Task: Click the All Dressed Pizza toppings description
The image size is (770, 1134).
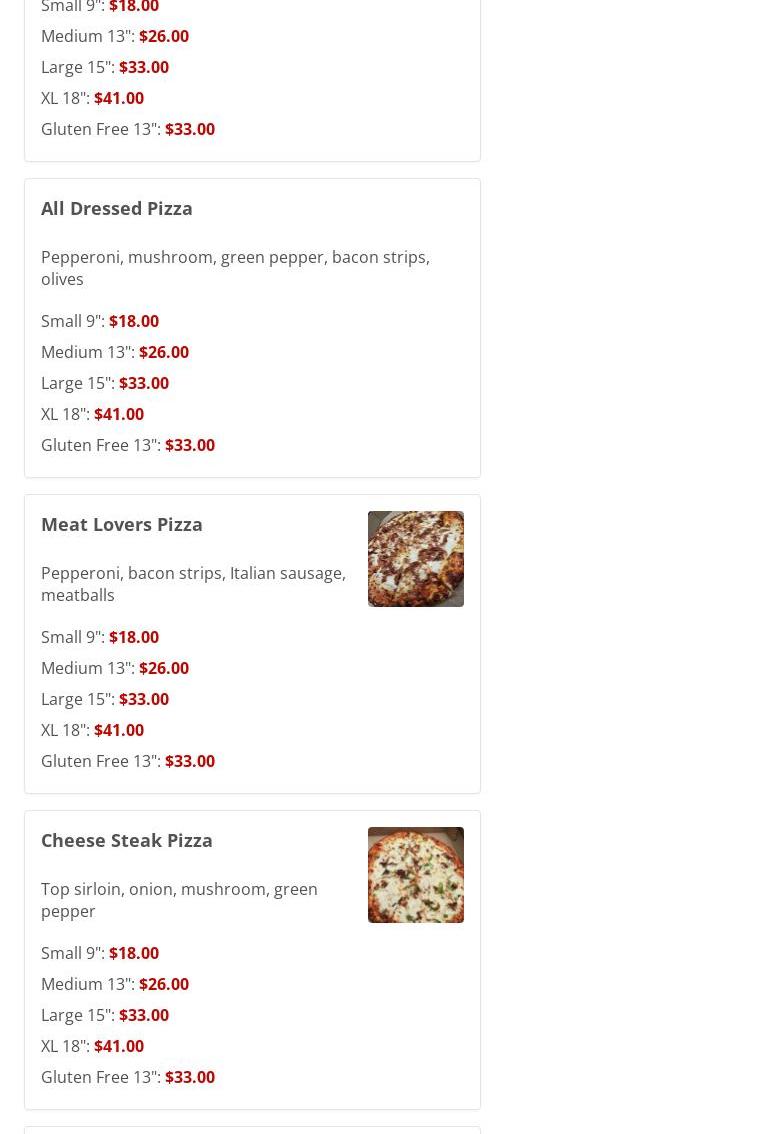Action: [235, 268]
